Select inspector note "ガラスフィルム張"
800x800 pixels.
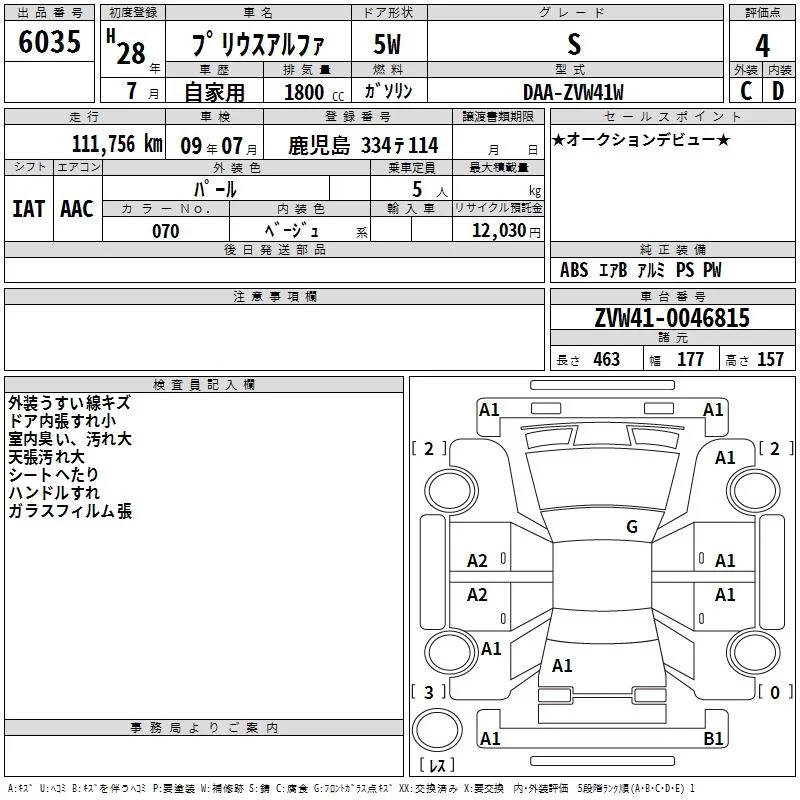(x=70, y=511)
